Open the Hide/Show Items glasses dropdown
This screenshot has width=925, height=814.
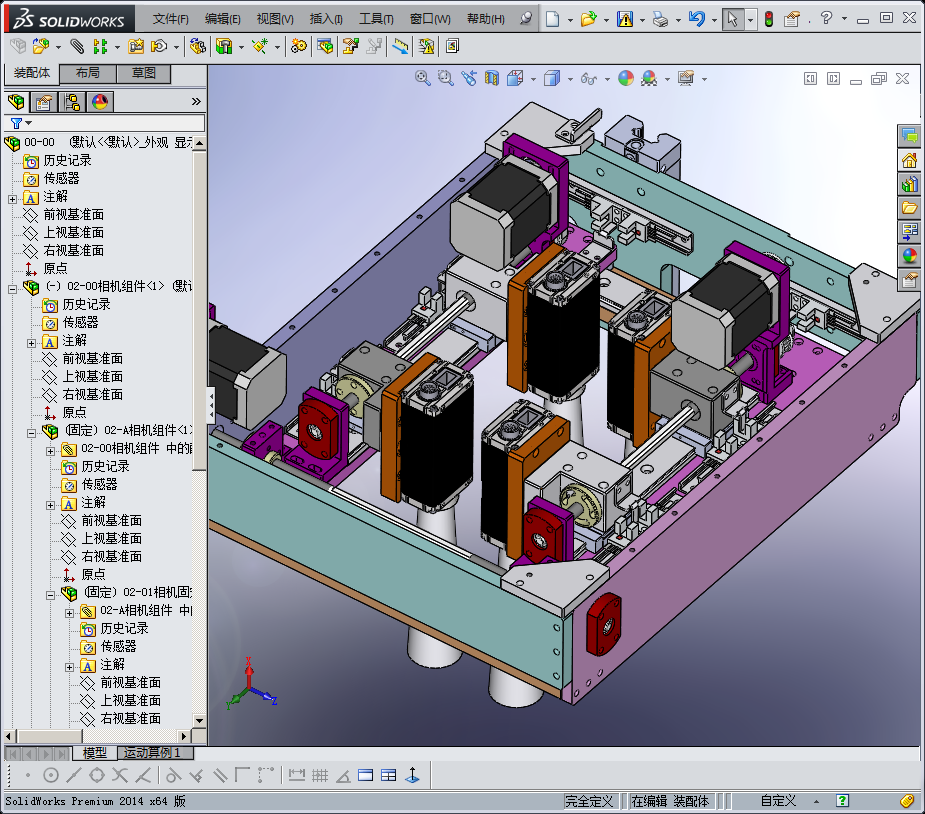pos(607,79)
